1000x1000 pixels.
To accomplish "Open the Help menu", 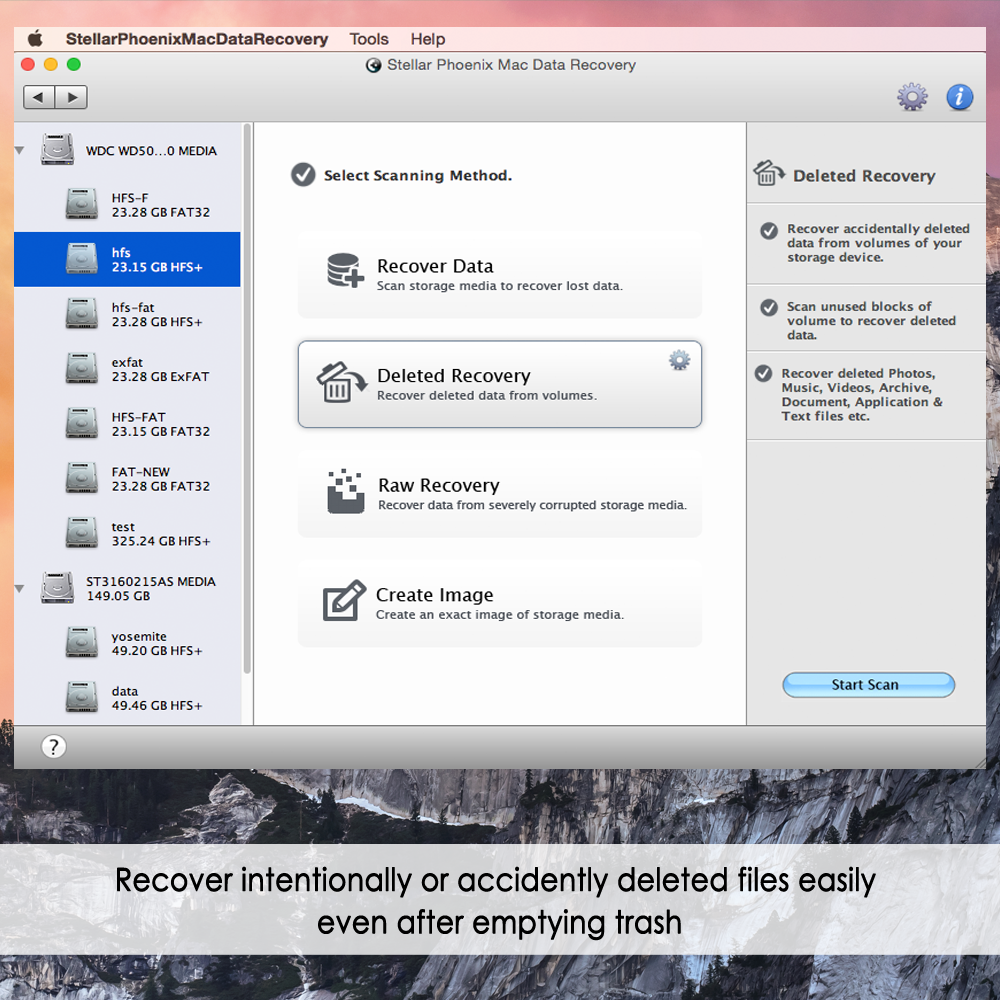I will [427, 39].
